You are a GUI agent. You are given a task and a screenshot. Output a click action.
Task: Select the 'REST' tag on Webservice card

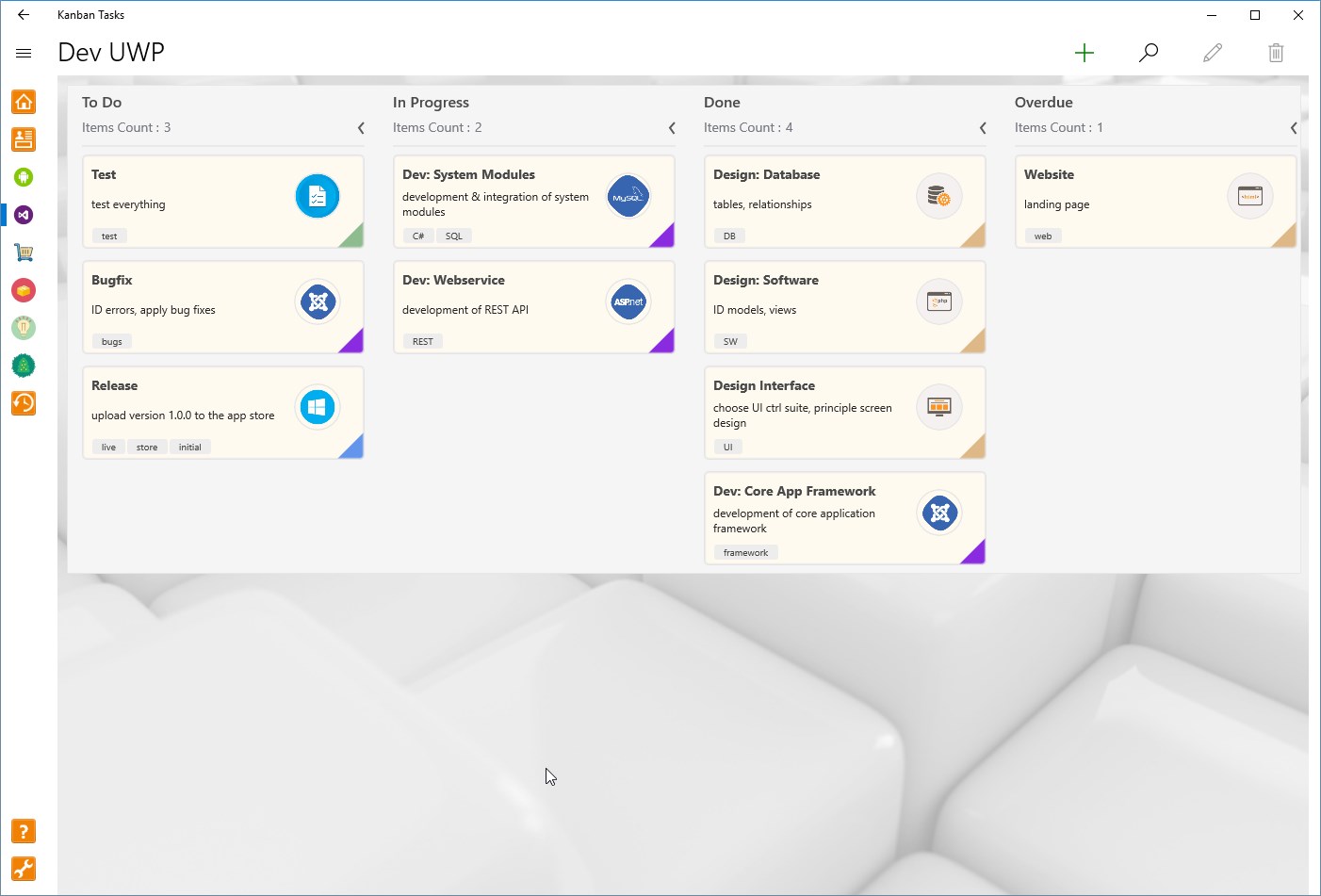(423, 342)
